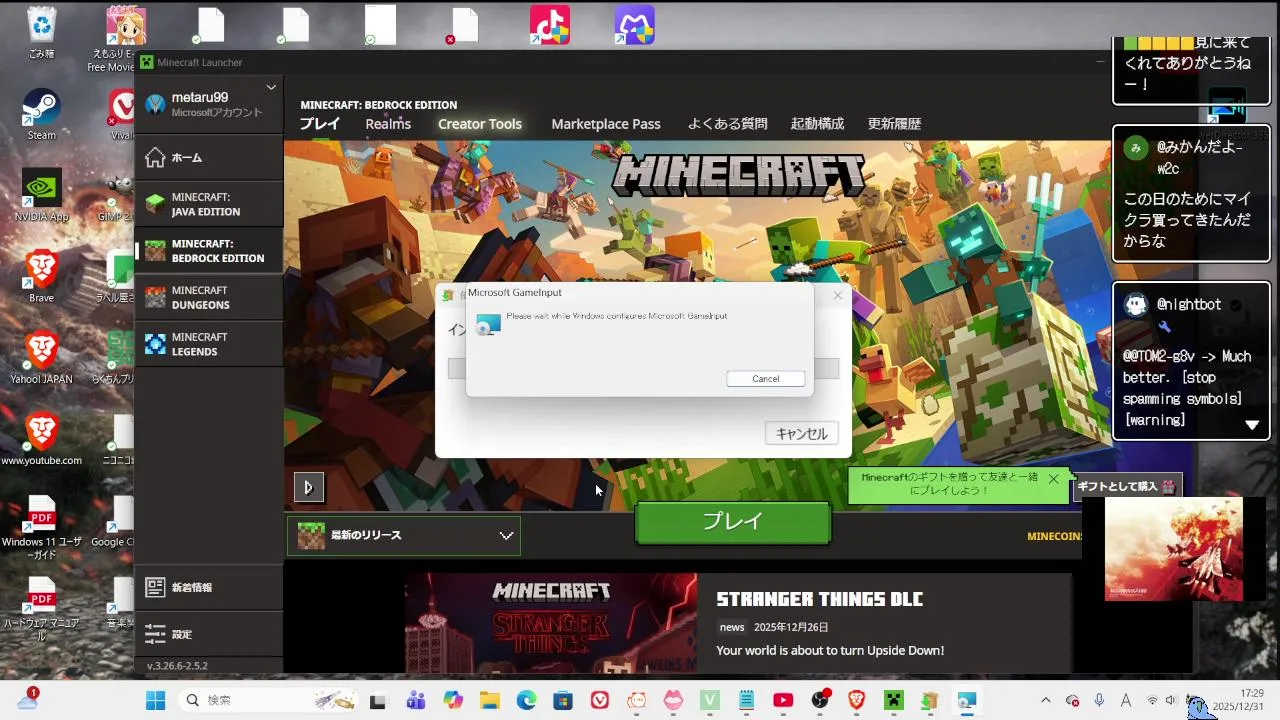Open Windows 11 ユーザーガイド PDF icon
1280x720 pixels.
42,527
